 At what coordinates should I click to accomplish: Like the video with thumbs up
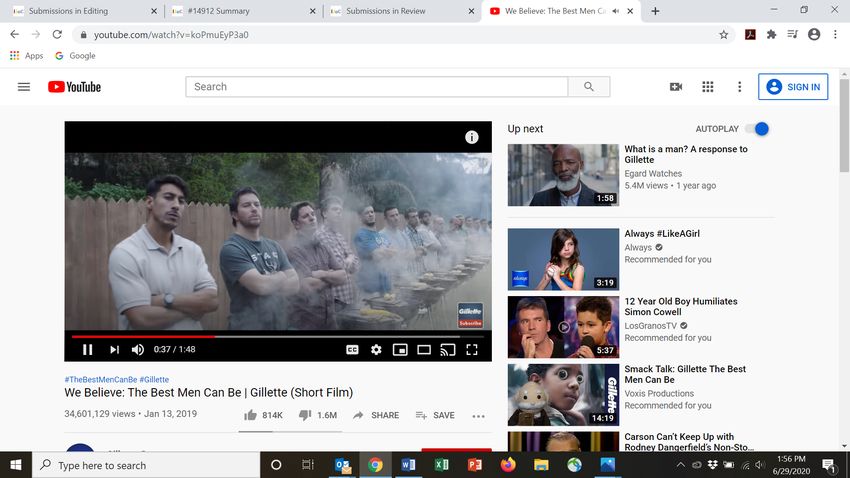click(263, 415)
